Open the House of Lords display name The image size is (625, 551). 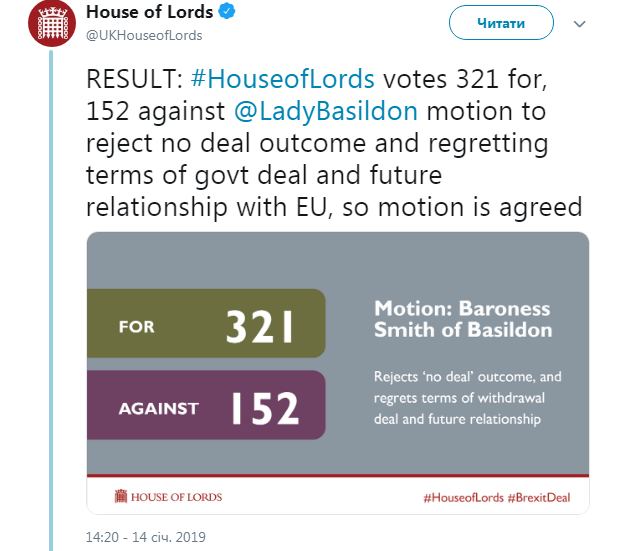(x=149, y=13)
